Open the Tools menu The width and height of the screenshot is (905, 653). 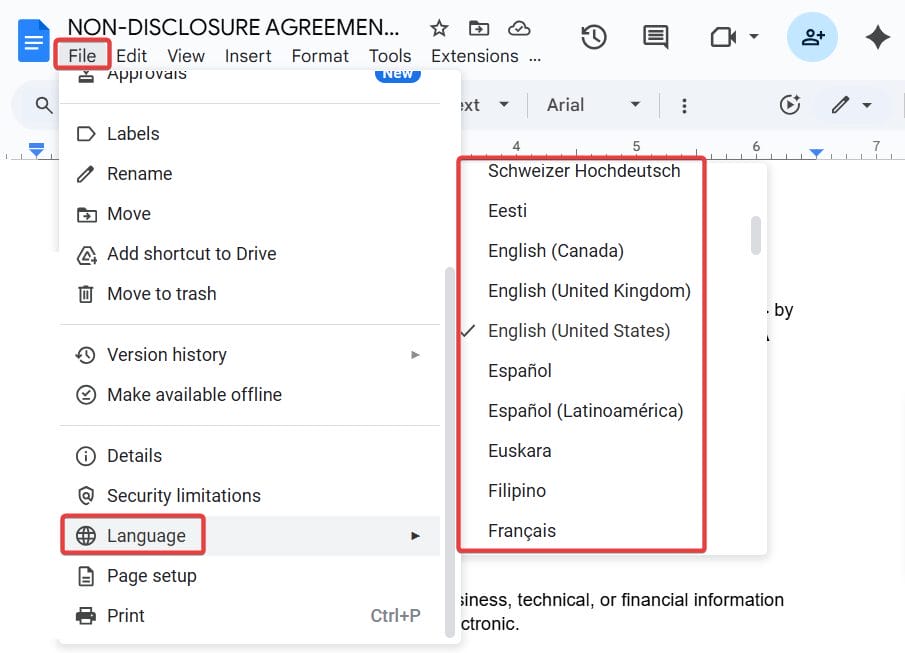(390, 56)
